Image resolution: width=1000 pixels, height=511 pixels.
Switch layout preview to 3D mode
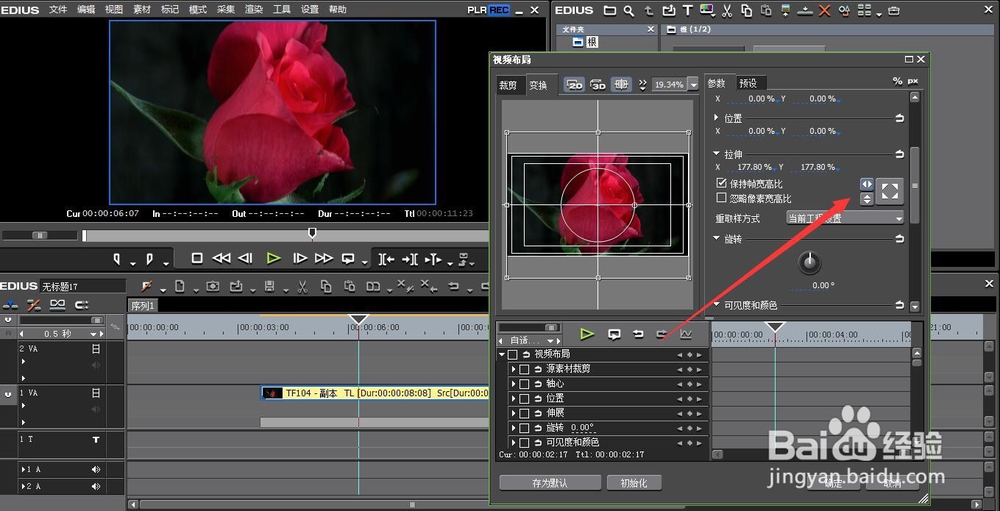click(598, 84)
